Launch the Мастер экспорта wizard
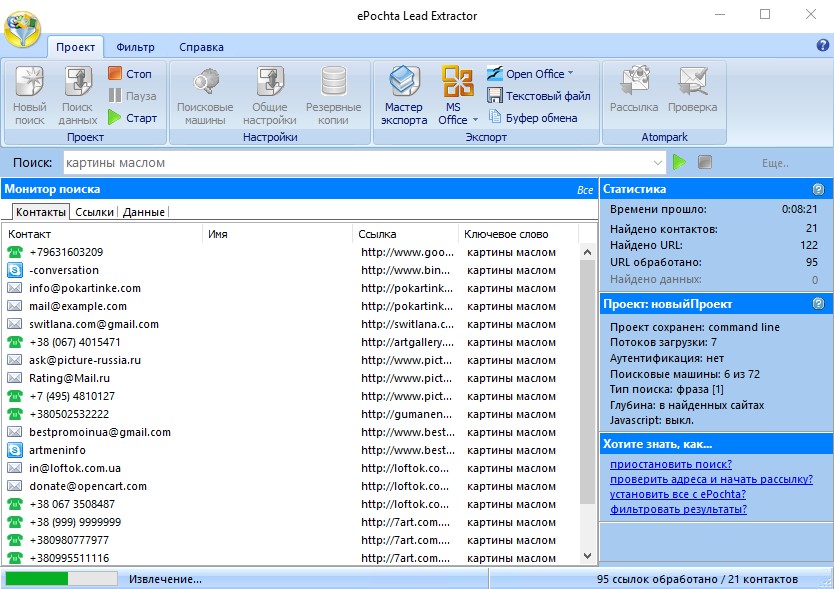This screenshot has width=834, height=589. (404, 95)
